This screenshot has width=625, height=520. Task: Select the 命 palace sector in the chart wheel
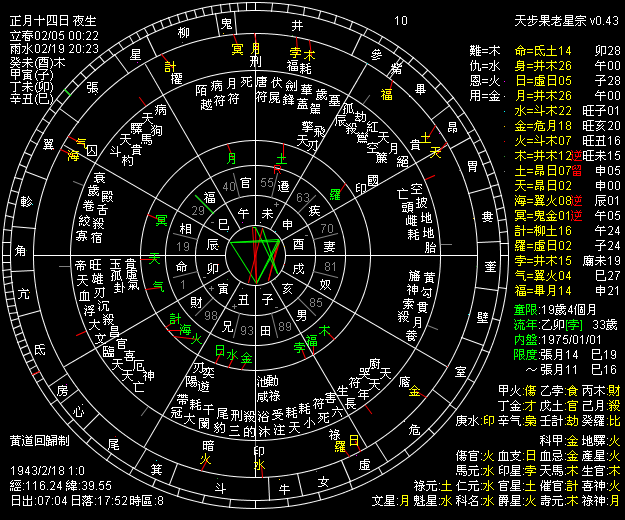[181, 268]
